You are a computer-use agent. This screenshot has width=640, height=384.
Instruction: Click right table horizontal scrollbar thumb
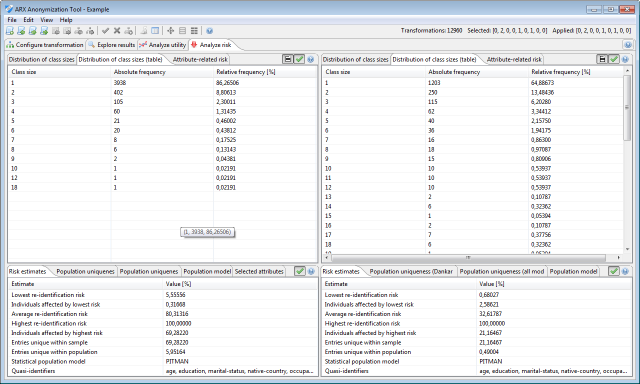click(468, 257)
